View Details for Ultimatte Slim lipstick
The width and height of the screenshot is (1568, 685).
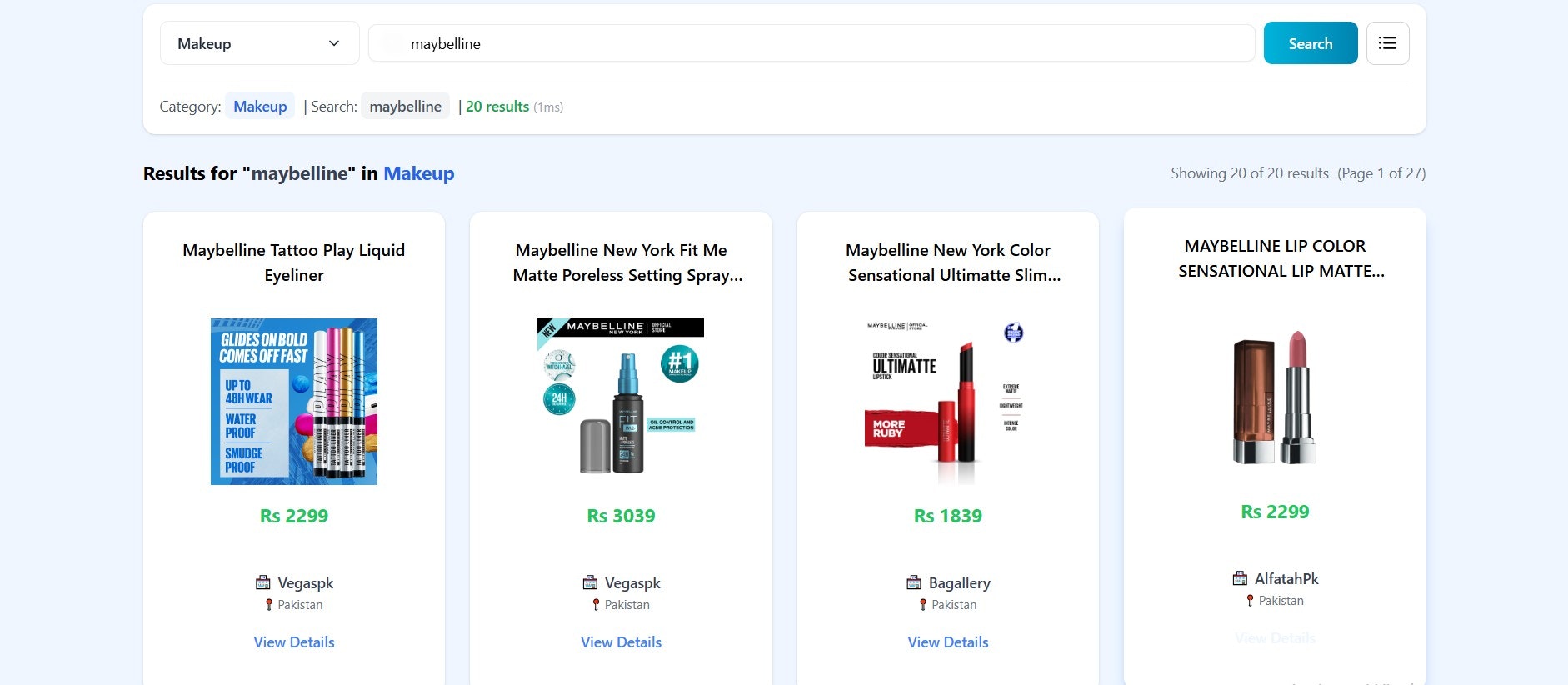point(948,642)
